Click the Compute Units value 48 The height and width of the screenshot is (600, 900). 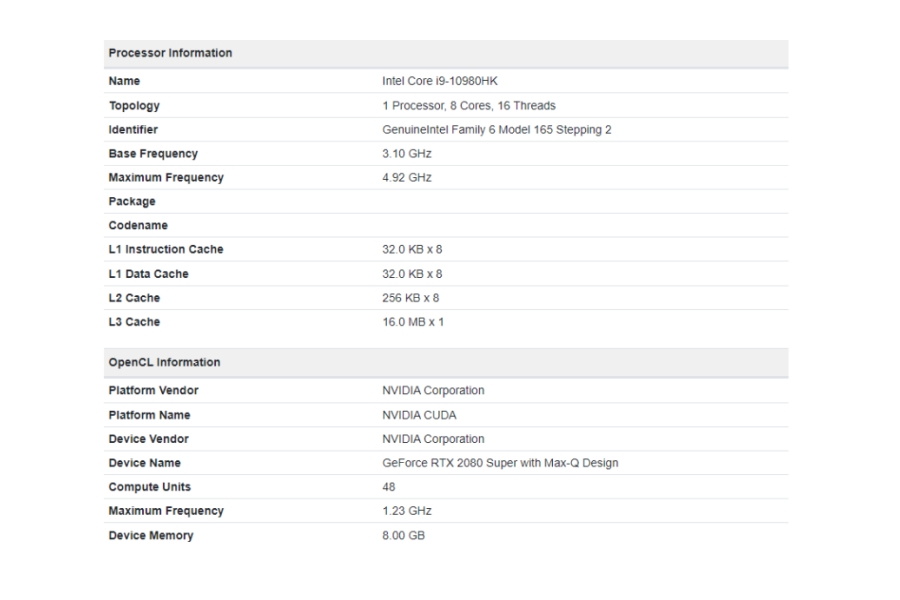click(389, 487)
